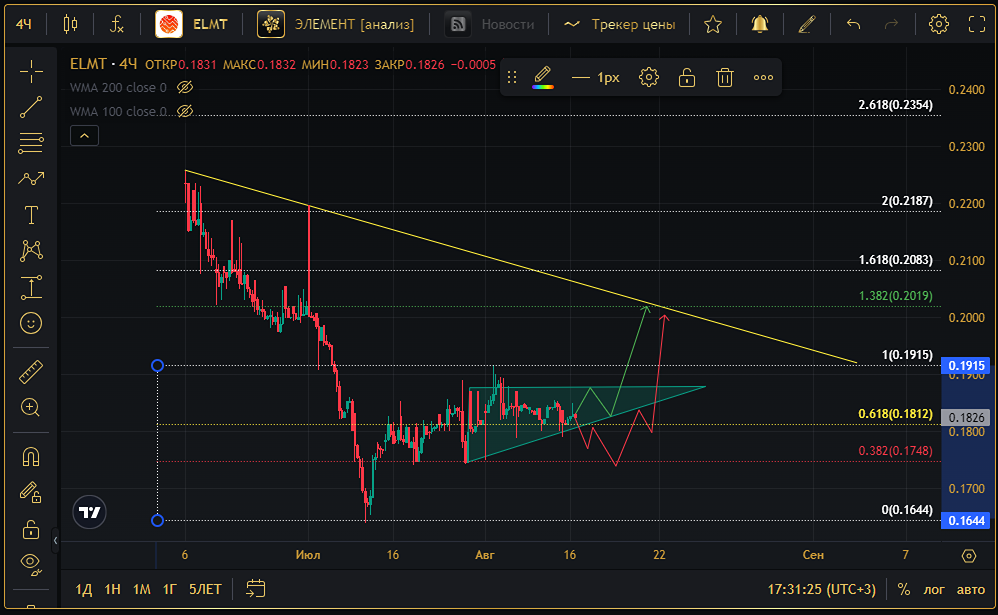The width and height of the screenshot is (998, 615).
Task: Change drawing line color with pencil swatch
Action: 543,77
